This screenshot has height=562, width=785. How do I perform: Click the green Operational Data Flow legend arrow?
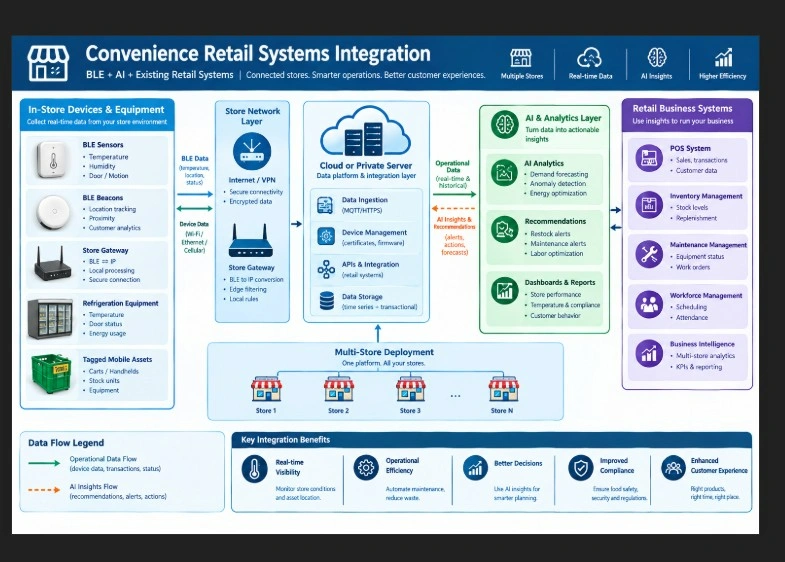(x=44, y=463)
